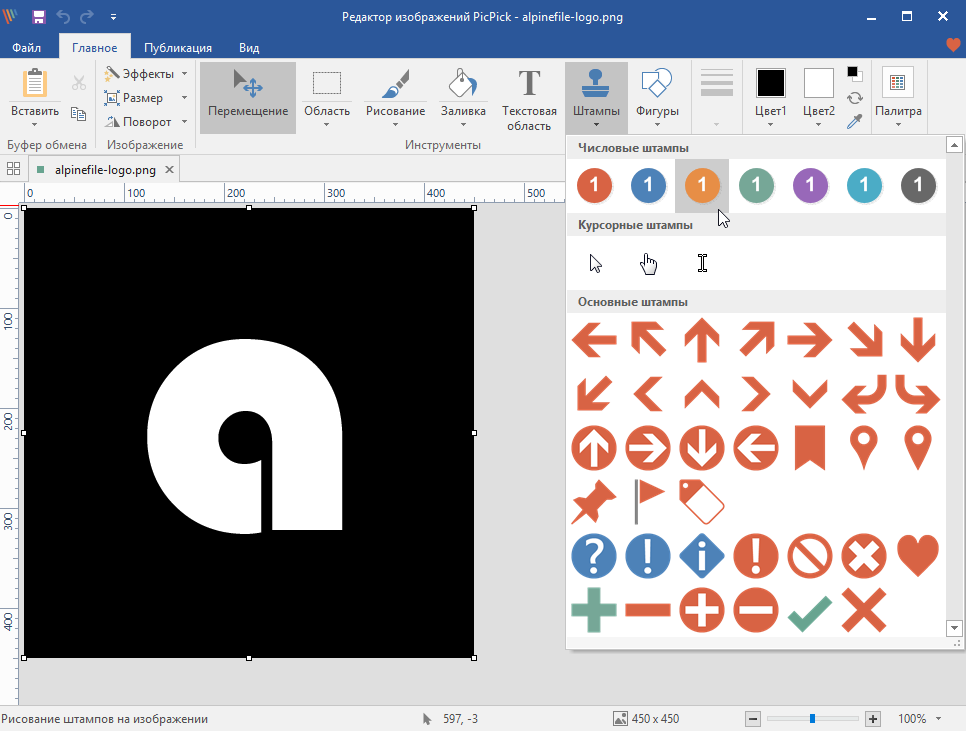Pick the hand cursor stamp

(649, 263)
